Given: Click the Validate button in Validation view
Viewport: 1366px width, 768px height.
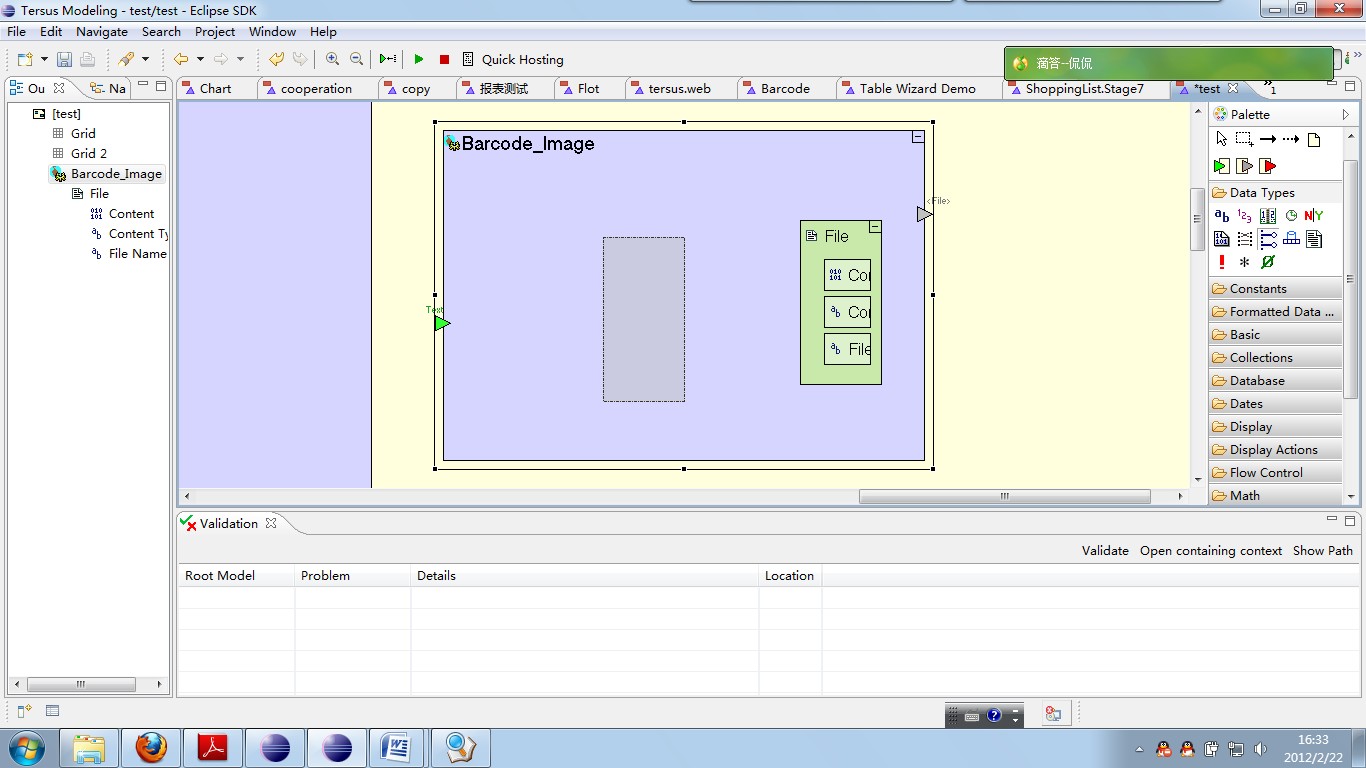Looking at the screenshot, I should 1105,551.
